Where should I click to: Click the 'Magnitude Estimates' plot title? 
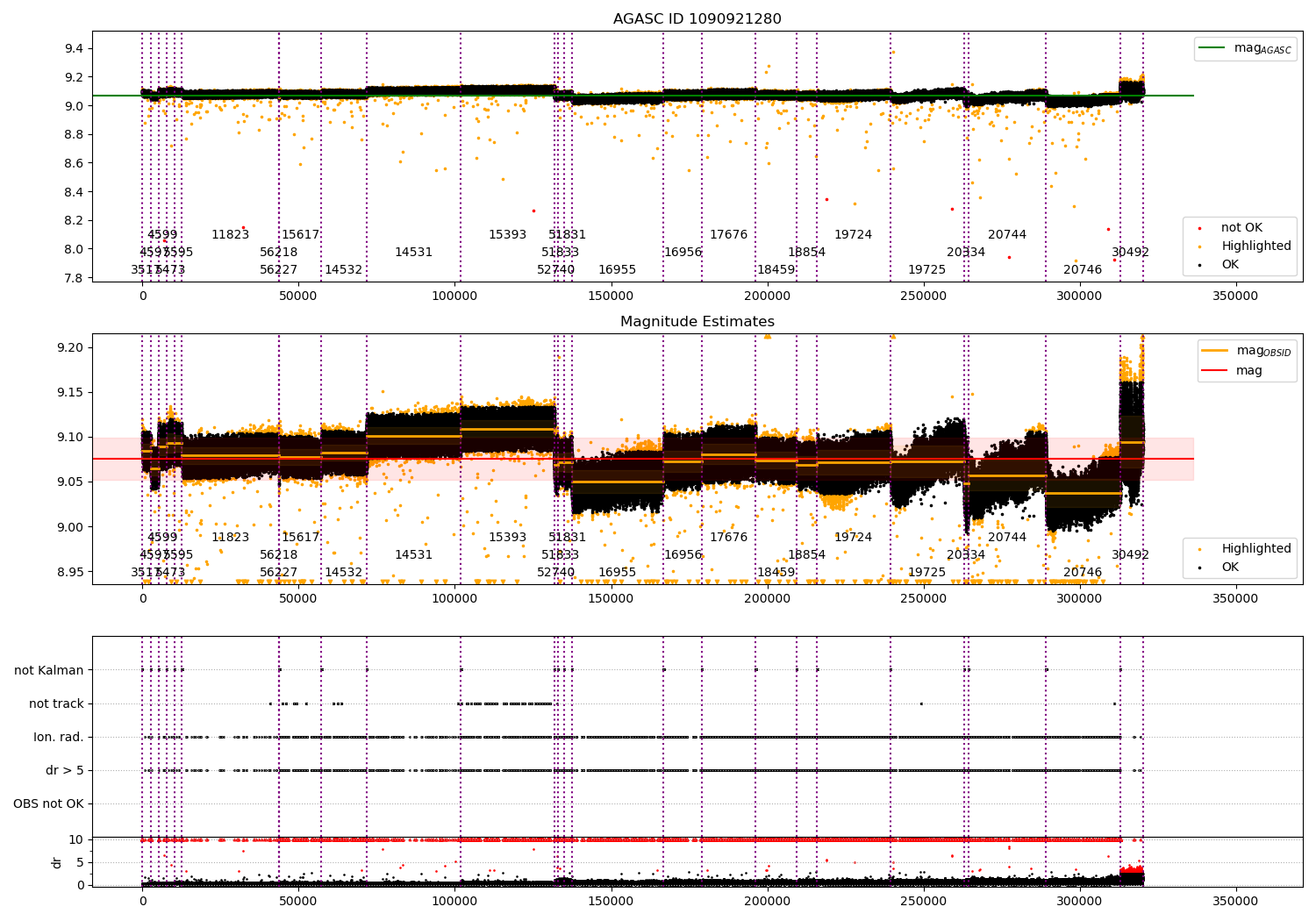click(697, 322)
